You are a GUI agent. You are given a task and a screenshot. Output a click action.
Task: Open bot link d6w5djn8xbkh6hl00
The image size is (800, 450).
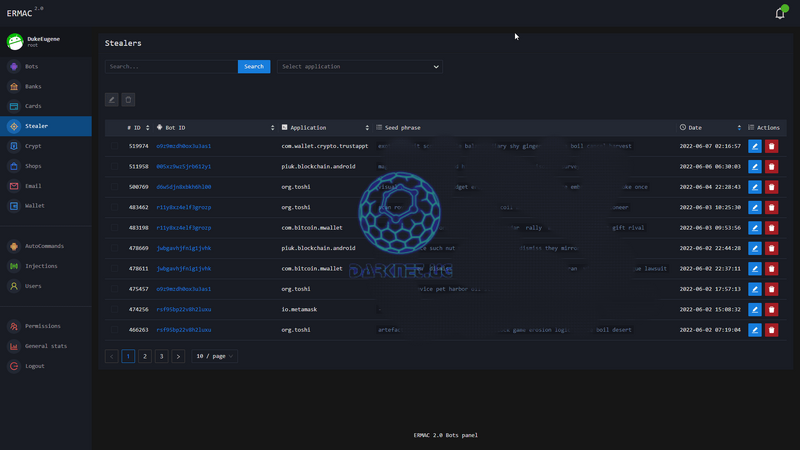coord(184,187)
